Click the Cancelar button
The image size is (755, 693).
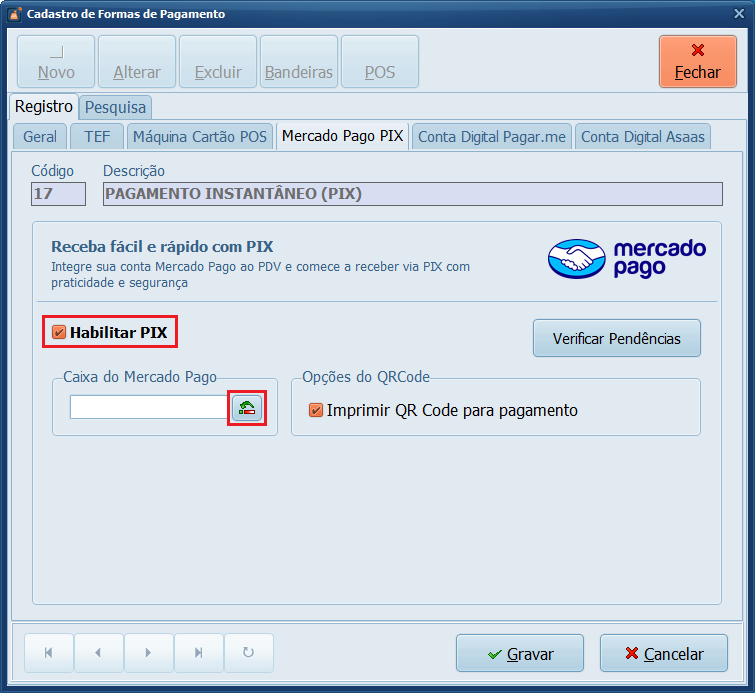pyautogui.click(x=663, y=654)
